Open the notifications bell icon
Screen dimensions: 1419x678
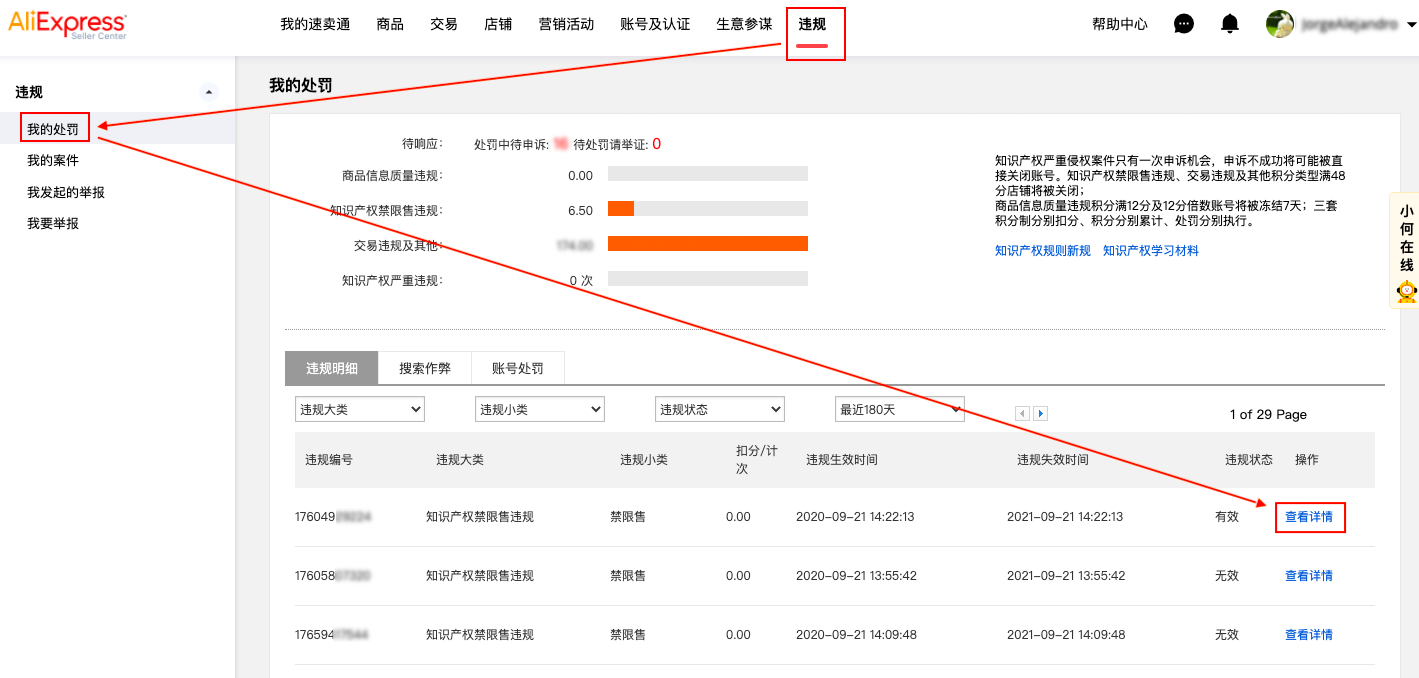(x=1230, y=23)
